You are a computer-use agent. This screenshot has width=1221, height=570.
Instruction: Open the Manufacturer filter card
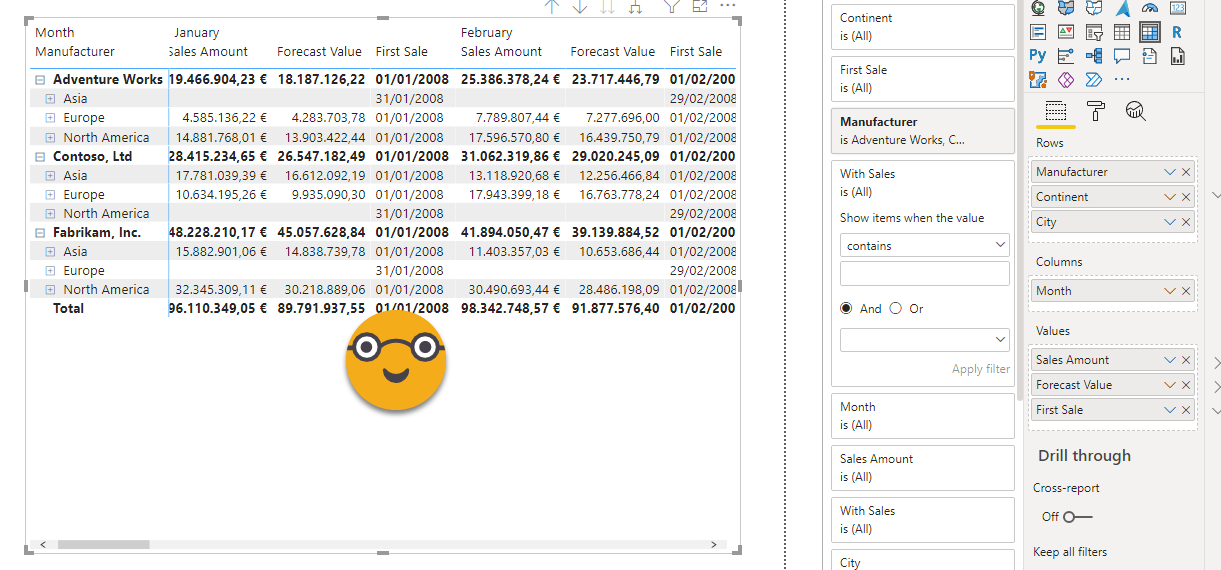(923, 131)
